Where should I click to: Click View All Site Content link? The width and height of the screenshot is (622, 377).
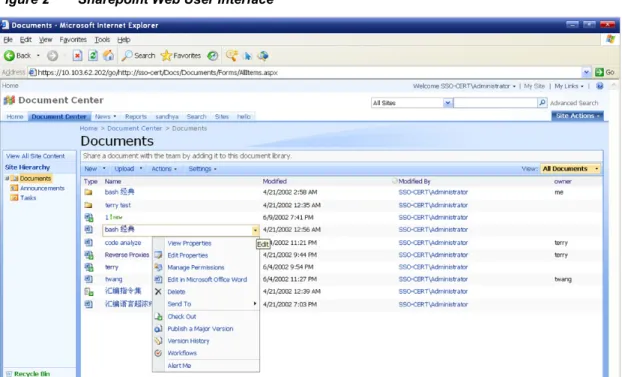pos(35,156)
